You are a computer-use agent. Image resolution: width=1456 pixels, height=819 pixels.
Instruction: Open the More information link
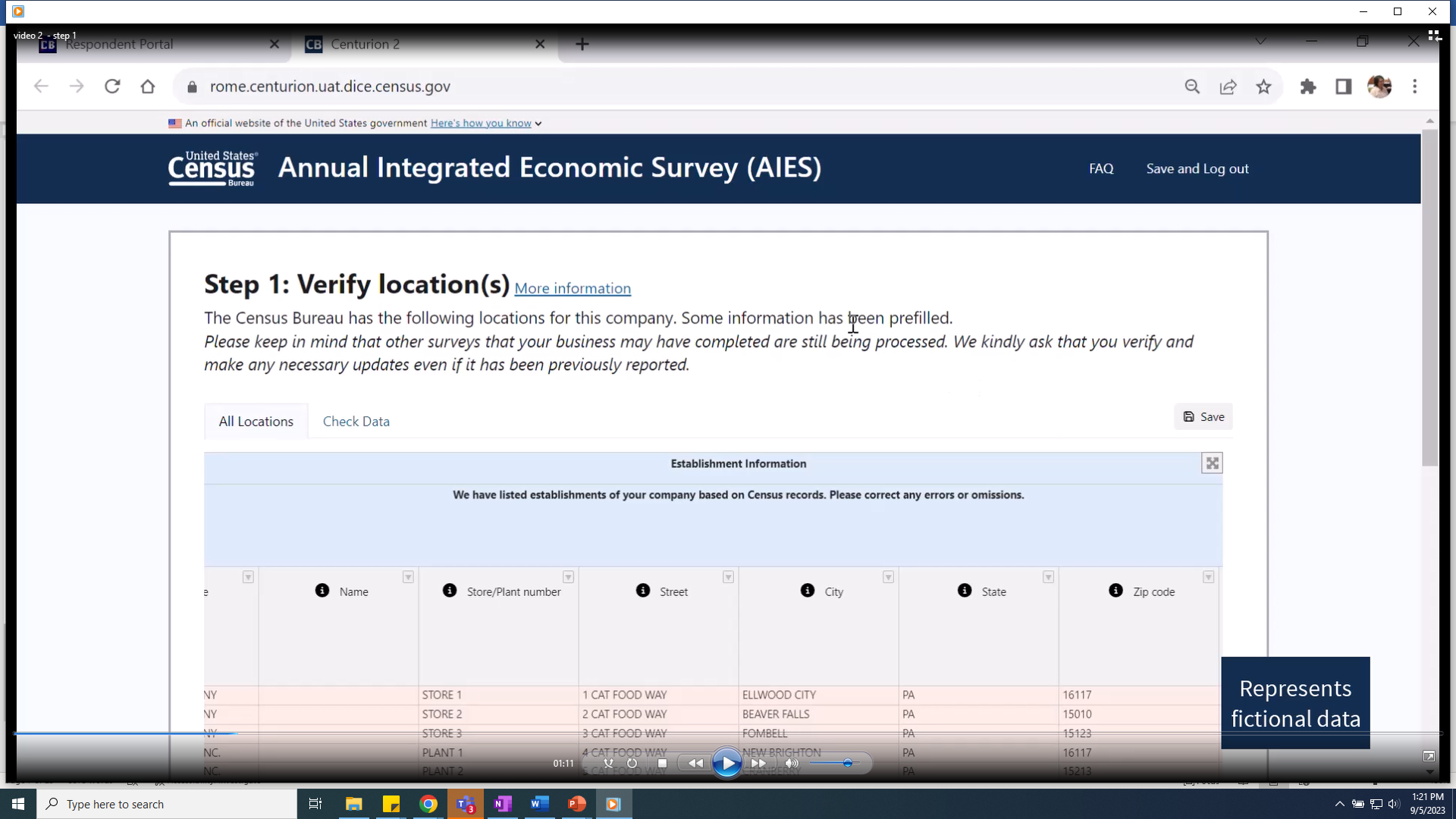pyautogui.click(x=573, y=289)
